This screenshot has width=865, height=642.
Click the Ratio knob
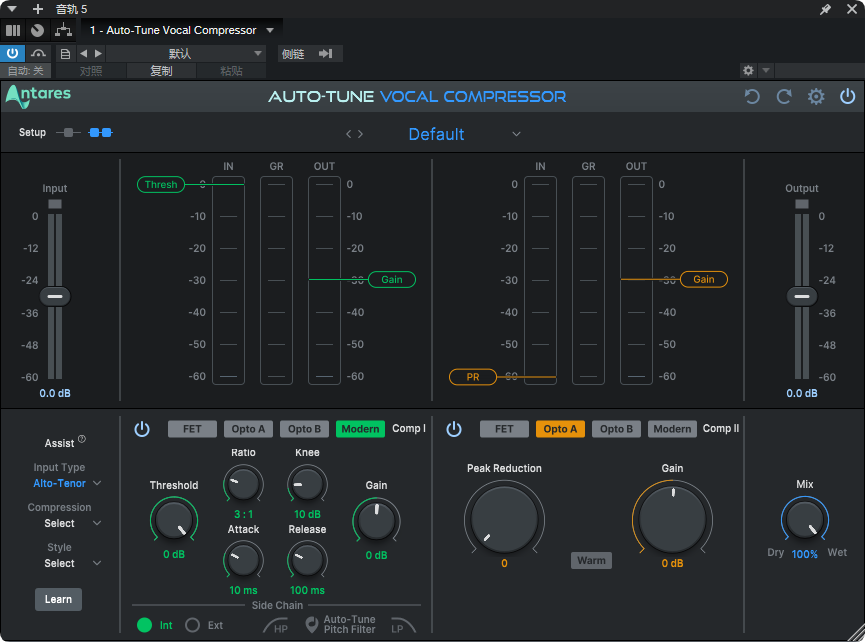click(243, 484)
